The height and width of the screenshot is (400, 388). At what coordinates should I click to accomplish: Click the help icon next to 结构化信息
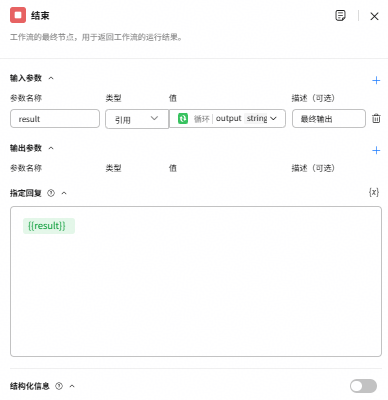59,386
